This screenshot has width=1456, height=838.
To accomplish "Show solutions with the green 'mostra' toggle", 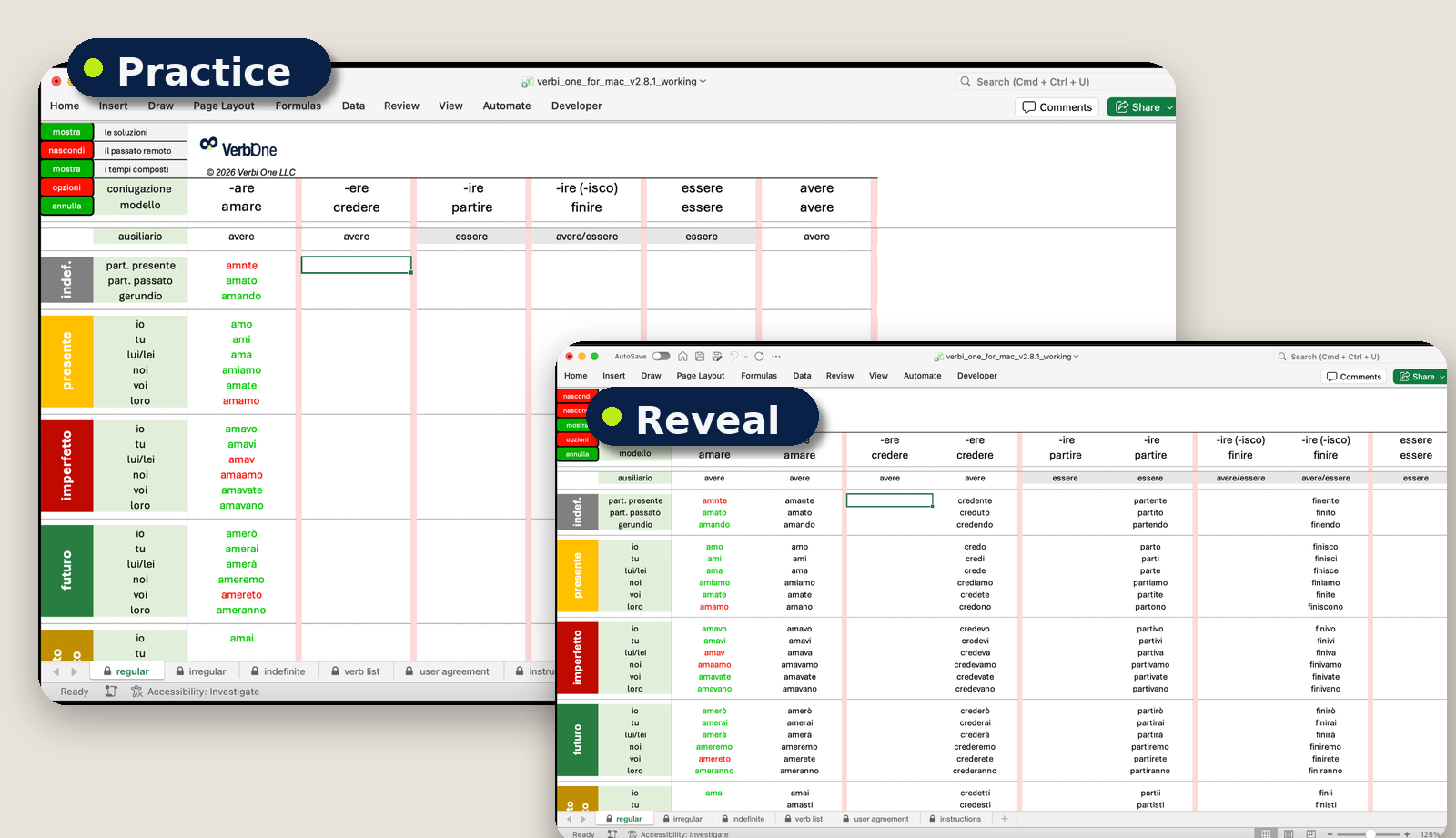I will pyautogui.click(x=66, y=132).
